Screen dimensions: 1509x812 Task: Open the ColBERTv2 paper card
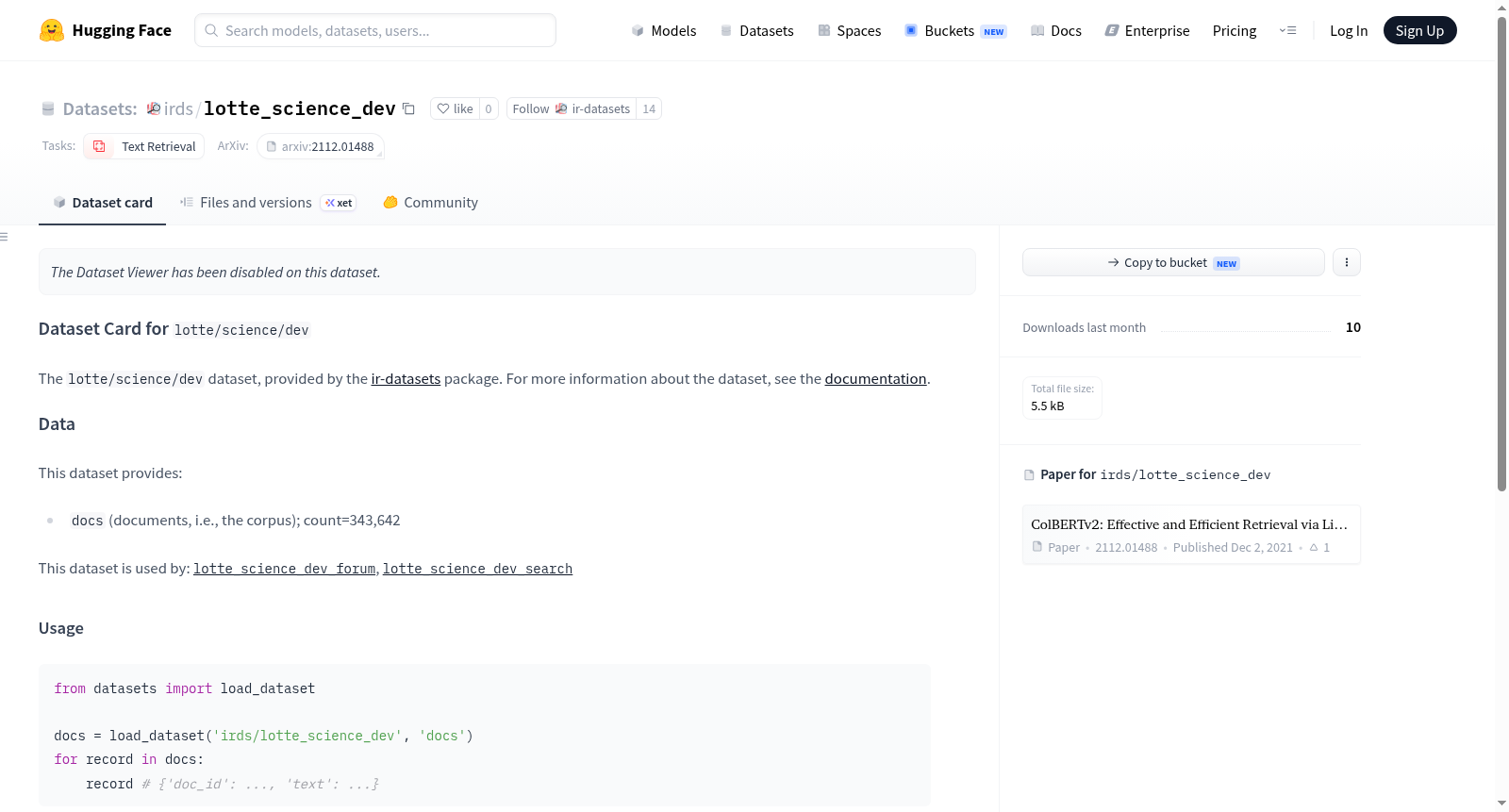[1191, 535]
